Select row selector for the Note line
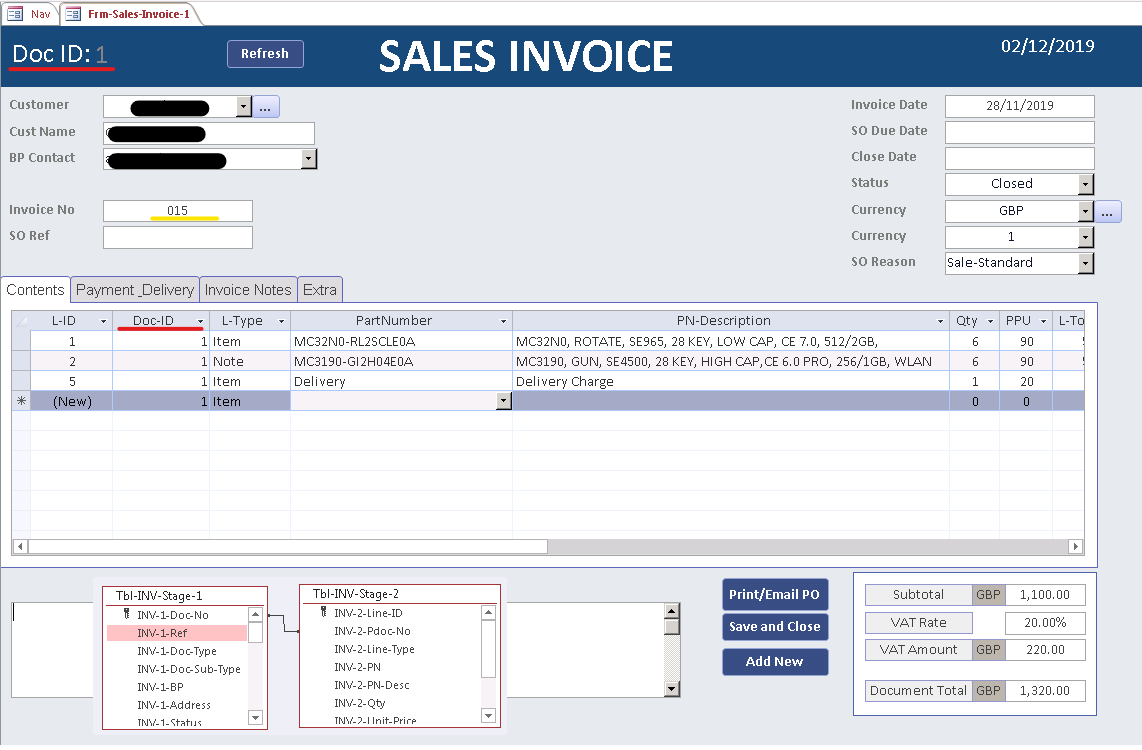This screenshot has height=750, width=1142. point(21,361)
